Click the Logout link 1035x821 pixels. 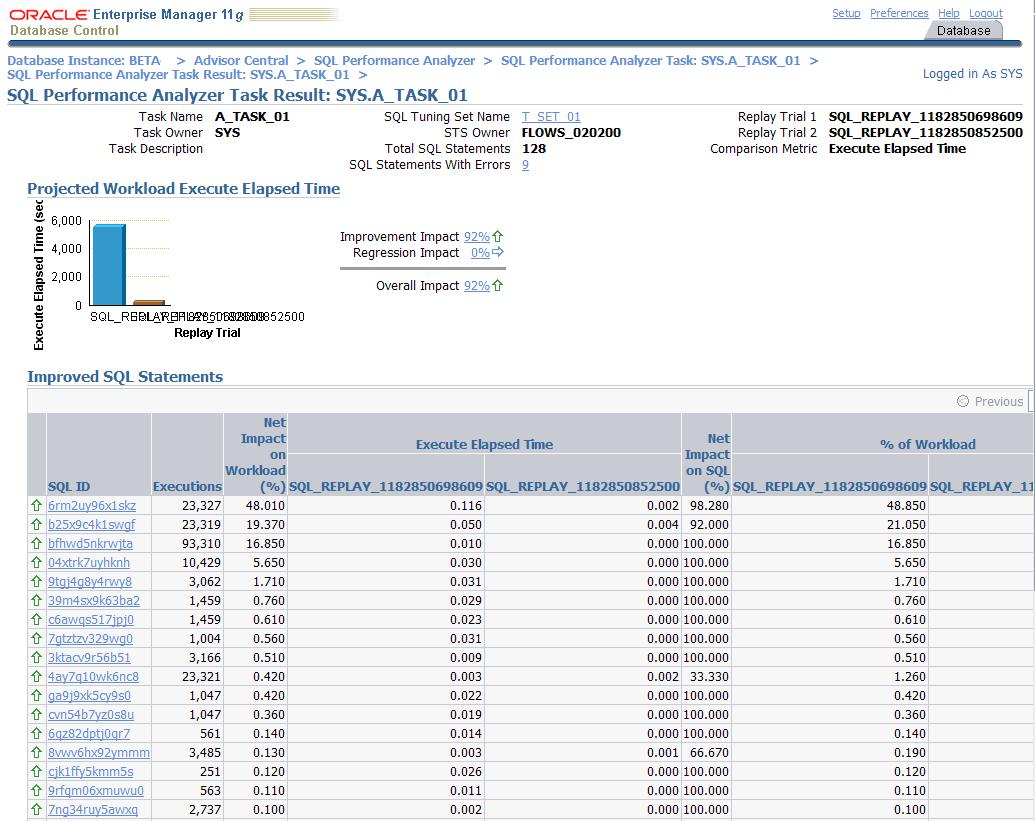tap(985, 14)
